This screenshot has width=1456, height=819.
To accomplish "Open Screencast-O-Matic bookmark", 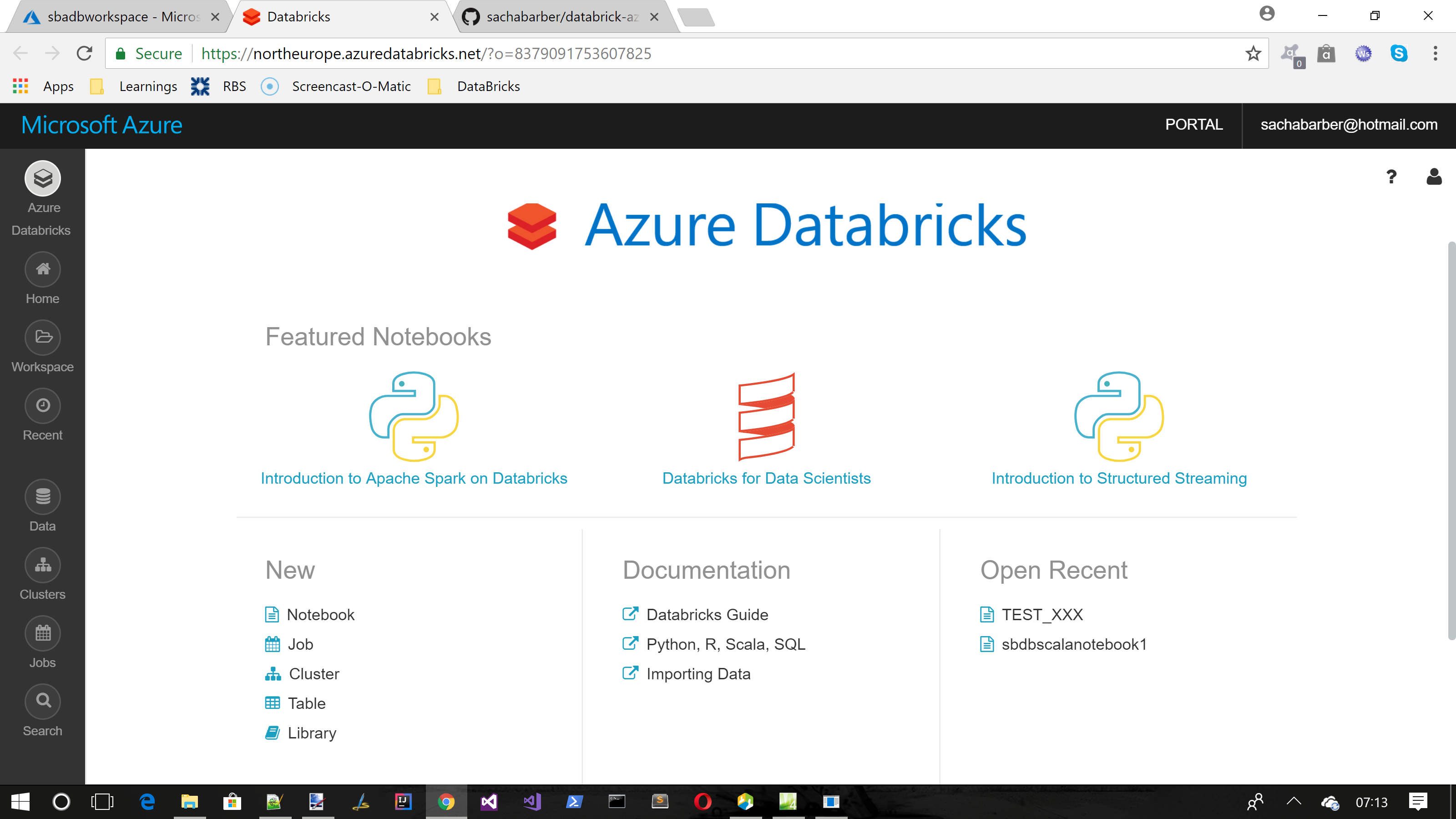I will 336,86.
